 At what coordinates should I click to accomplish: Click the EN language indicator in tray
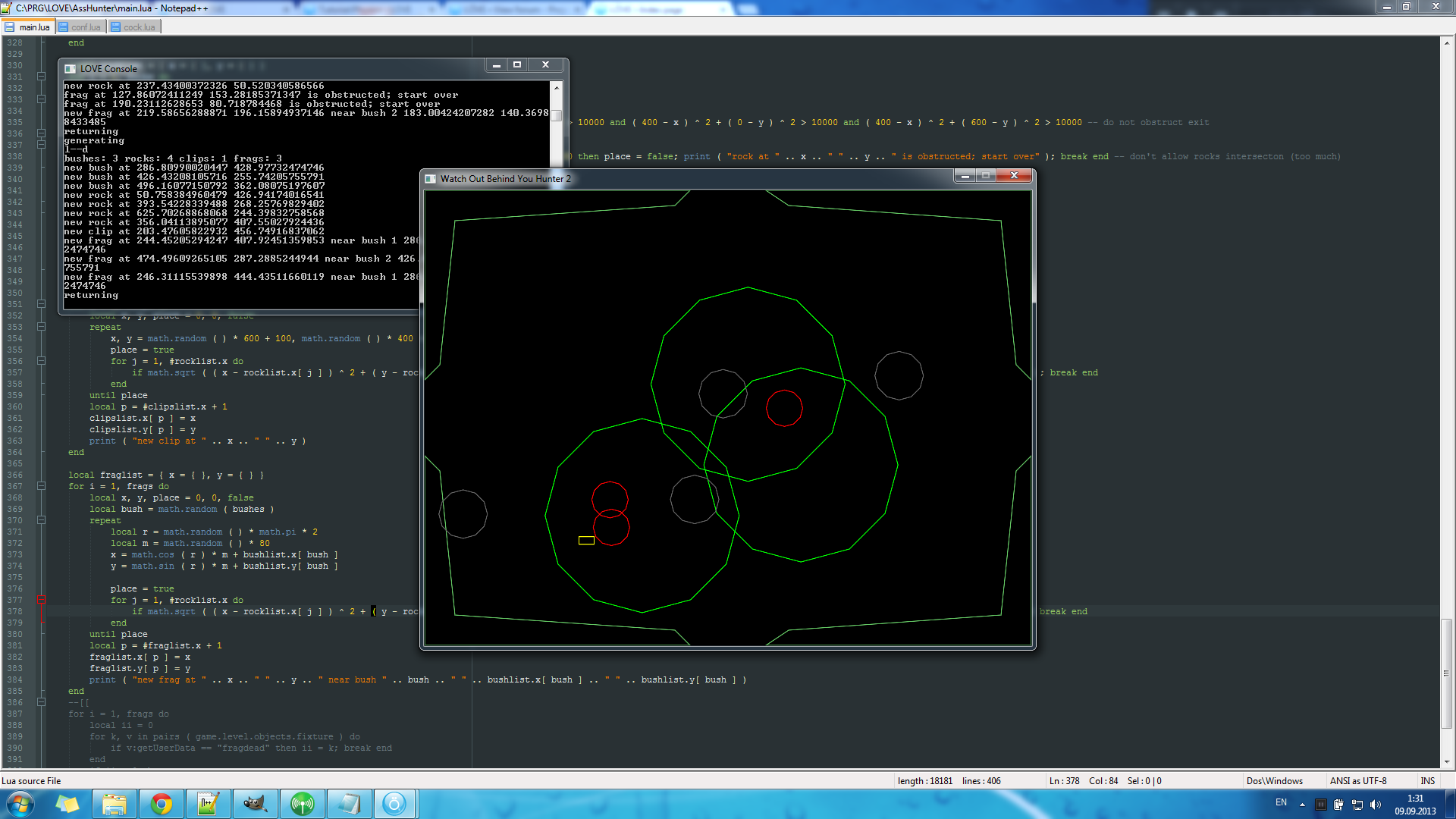[1281, 803]
